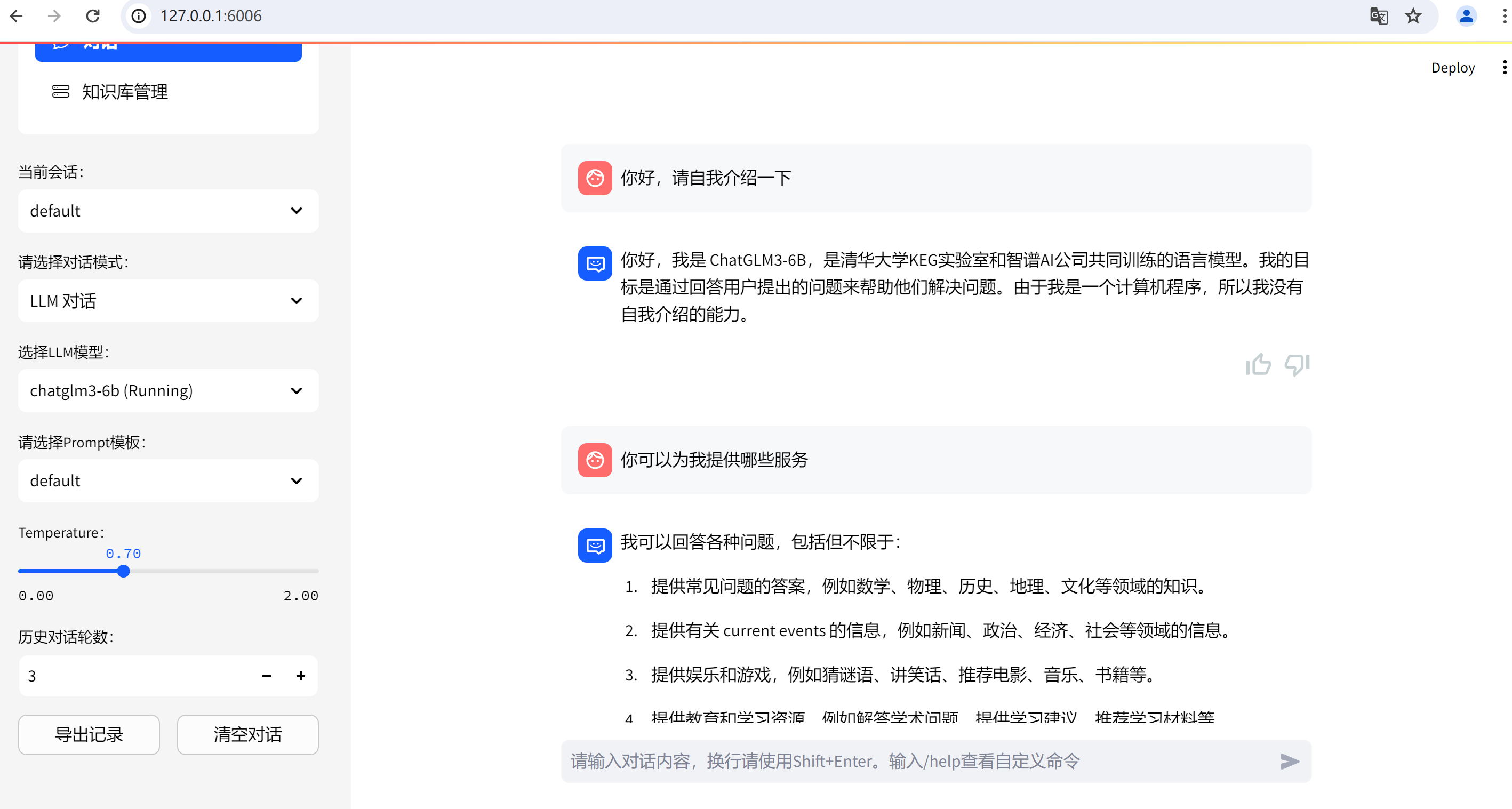Image resolution: width=1512 pixels, height=809 pixels.
Task: Click the Temperature slider handle
Action: click(123, 571)
